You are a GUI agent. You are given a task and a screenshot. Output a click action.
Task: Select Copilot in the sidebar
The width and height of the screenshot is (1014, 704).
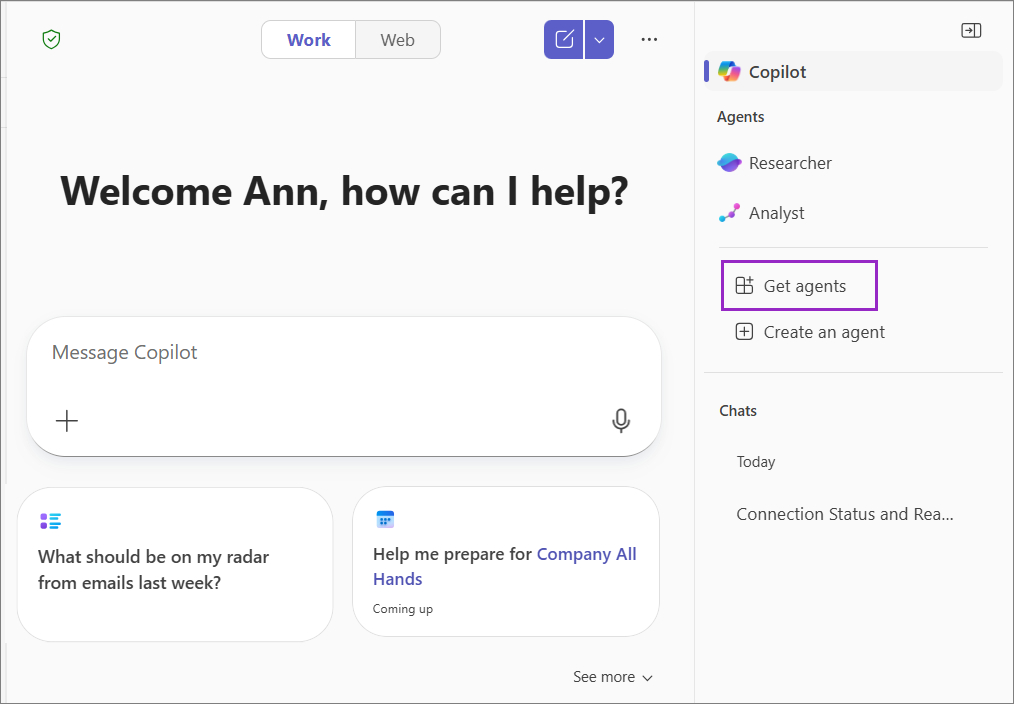[x=853, y=71]
